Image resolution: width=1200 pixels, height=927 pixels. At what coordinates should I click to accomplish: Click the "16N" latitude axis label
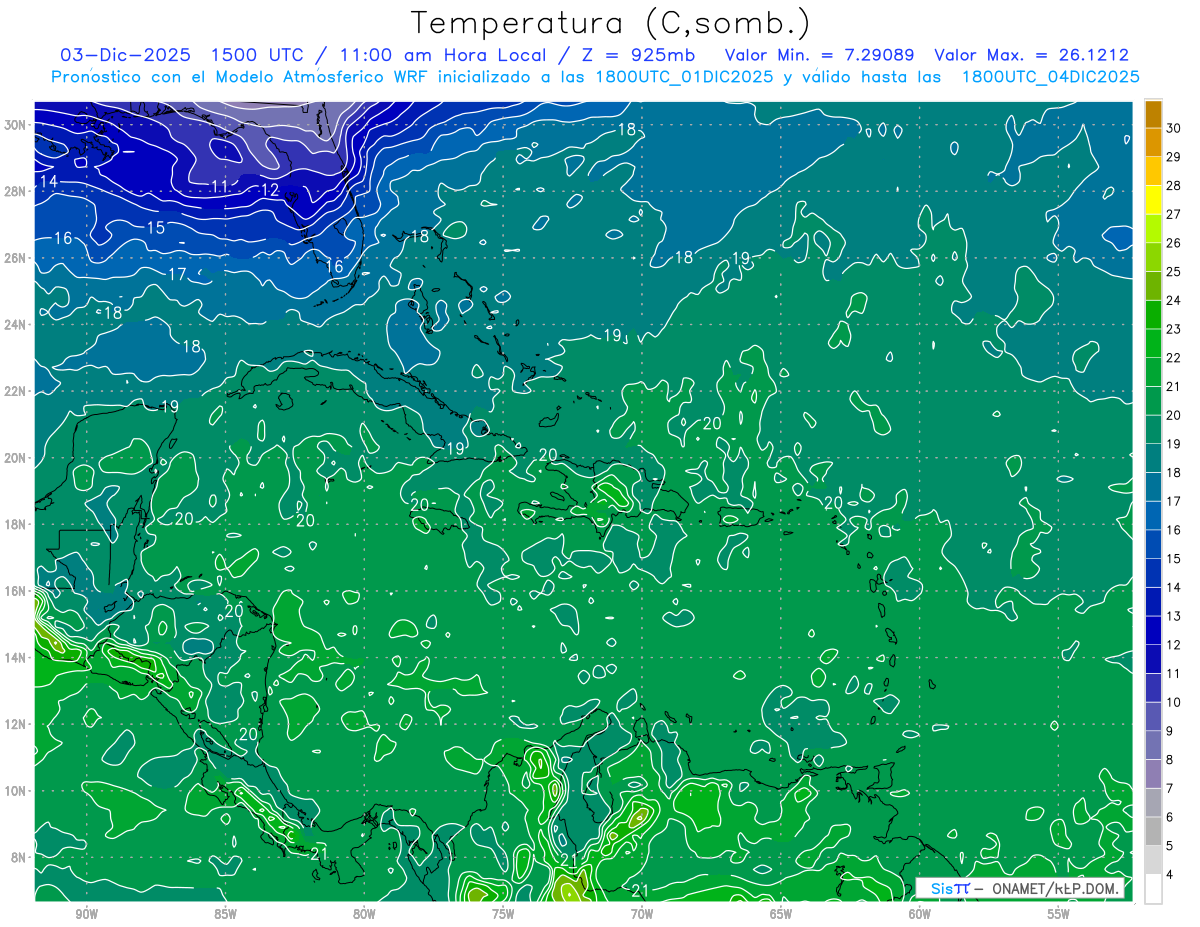[15, 591]
